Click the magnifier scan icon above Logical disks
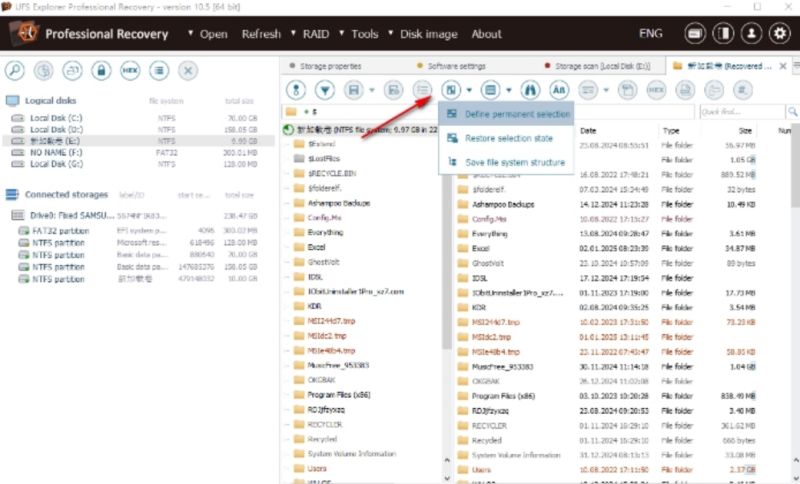The width and height of the screenshot is (800, 484). (x=14, y=70)
